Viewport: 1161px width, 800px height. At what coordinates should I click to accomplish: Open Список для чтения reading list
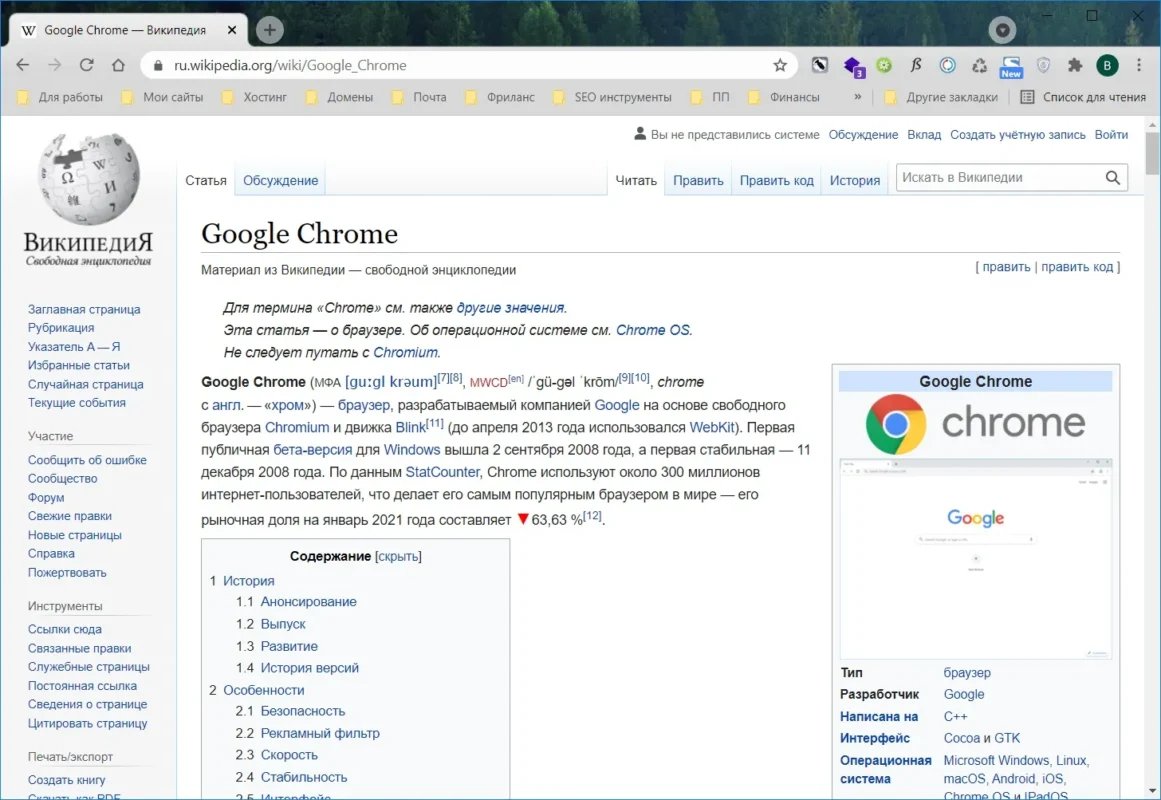point(1083,97)
